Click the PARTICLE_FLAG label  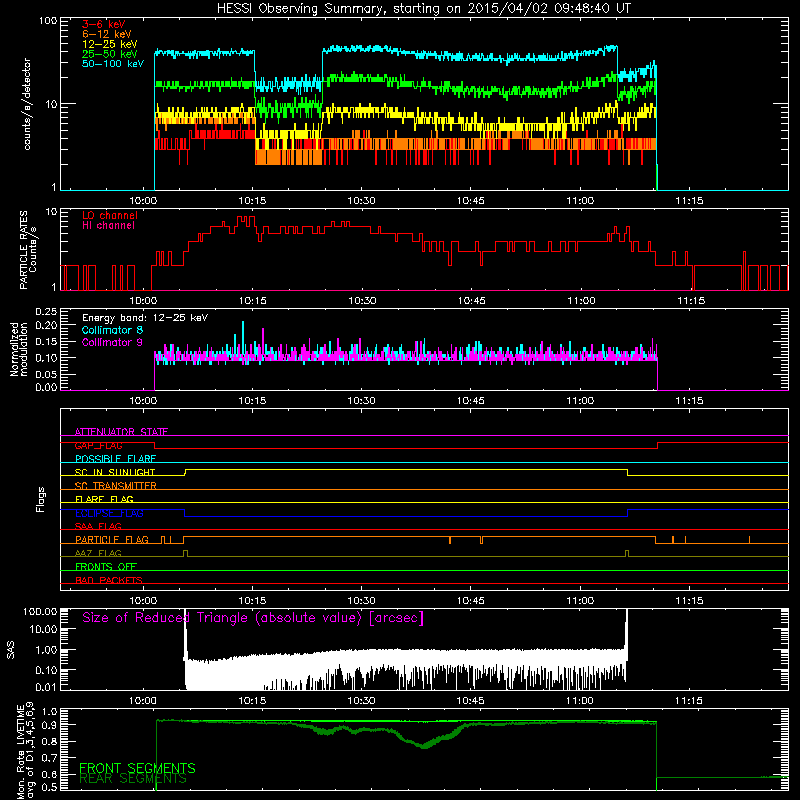tap(112, 539)
